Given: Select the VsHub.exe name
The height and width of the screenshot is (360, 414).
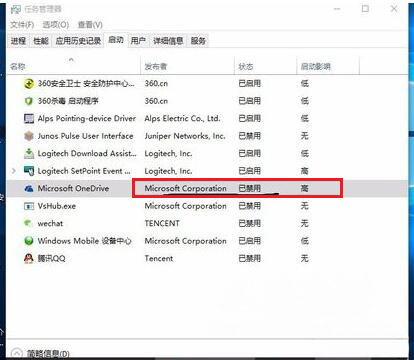Looking at the screenshot, I should [x=57, y=206].
